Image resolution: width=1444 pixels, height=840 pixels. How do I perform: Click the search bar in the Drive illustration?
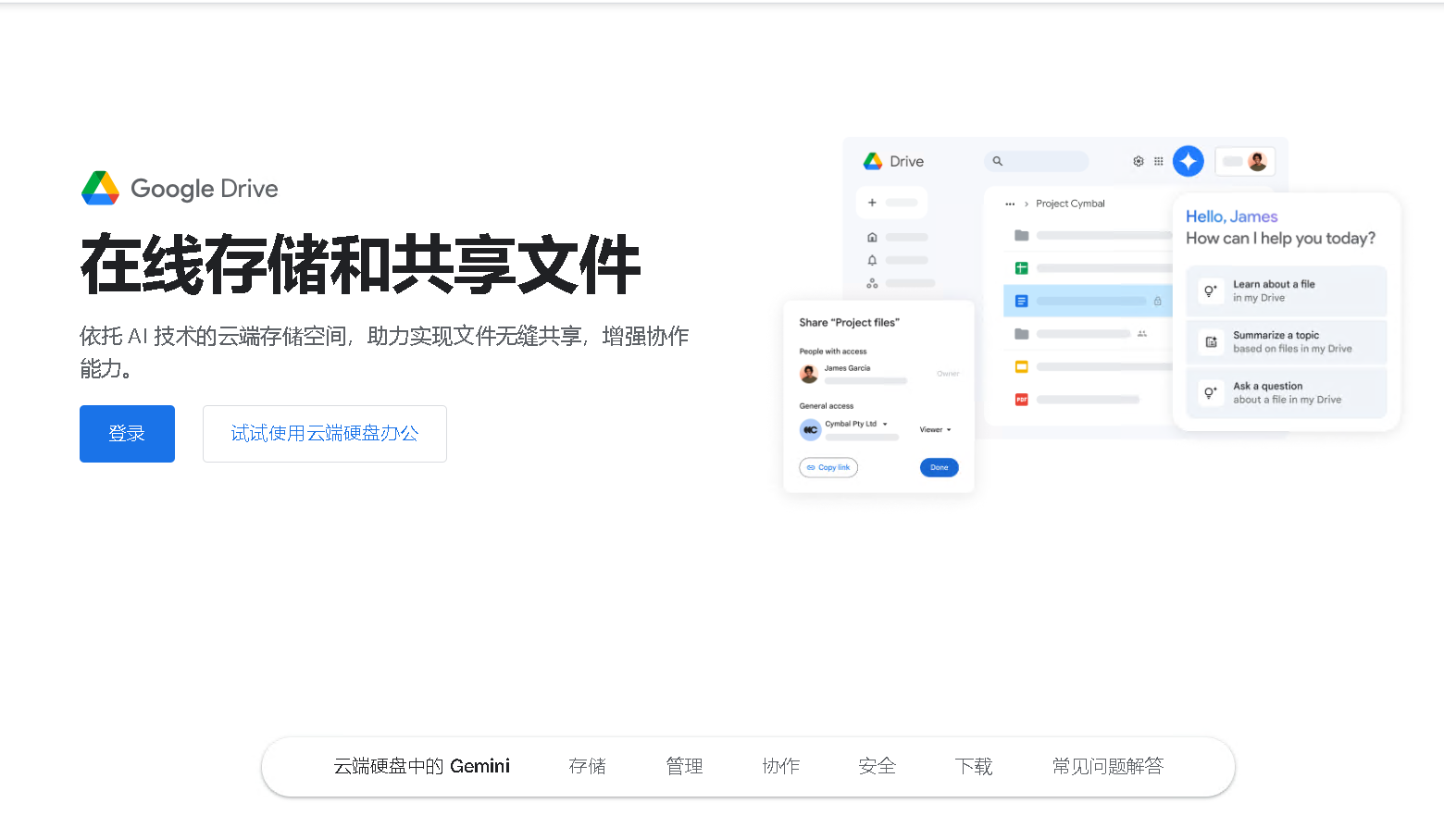point(1037,161)
